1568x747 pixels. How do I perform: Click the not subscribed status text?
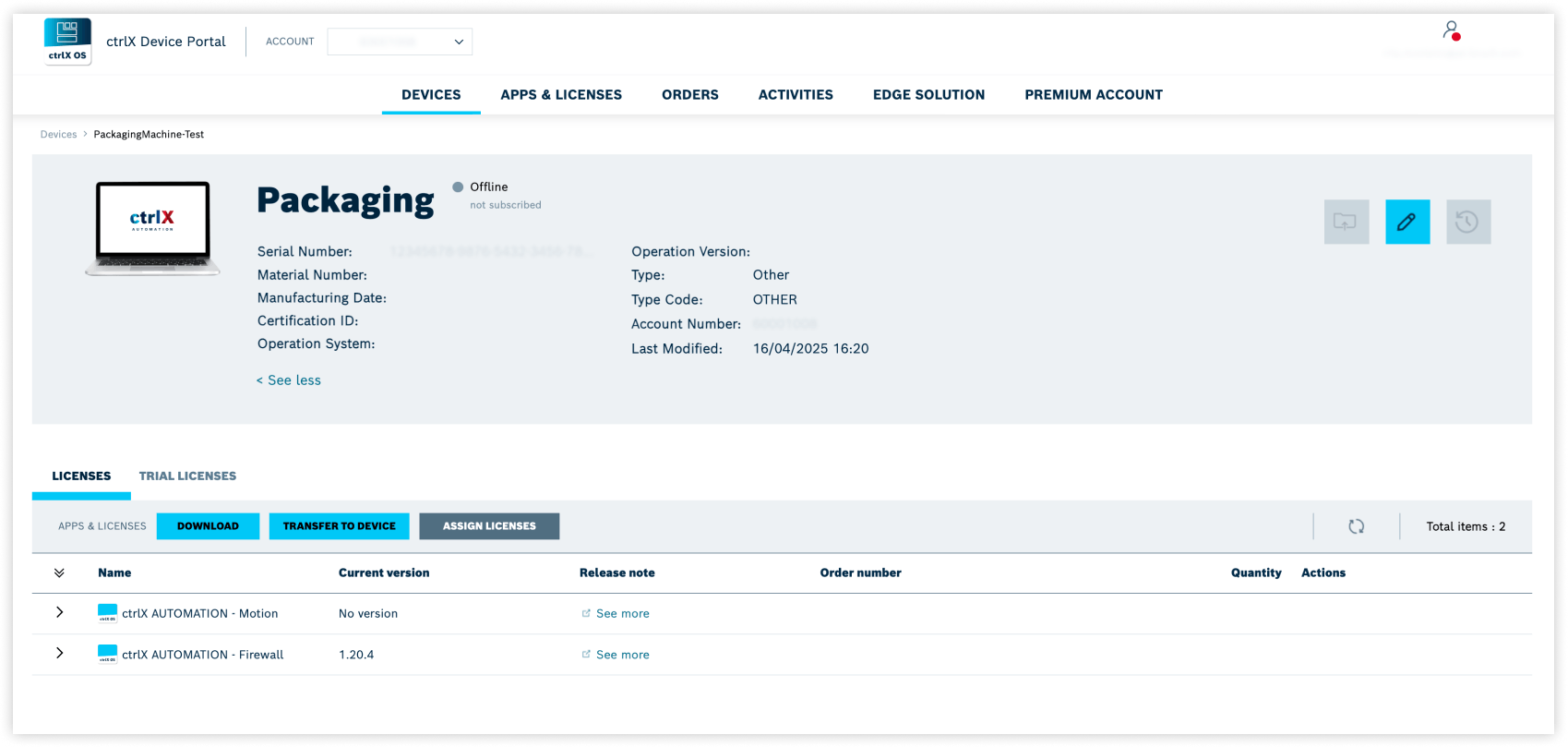pyautogui.click(x=506, y=205)
